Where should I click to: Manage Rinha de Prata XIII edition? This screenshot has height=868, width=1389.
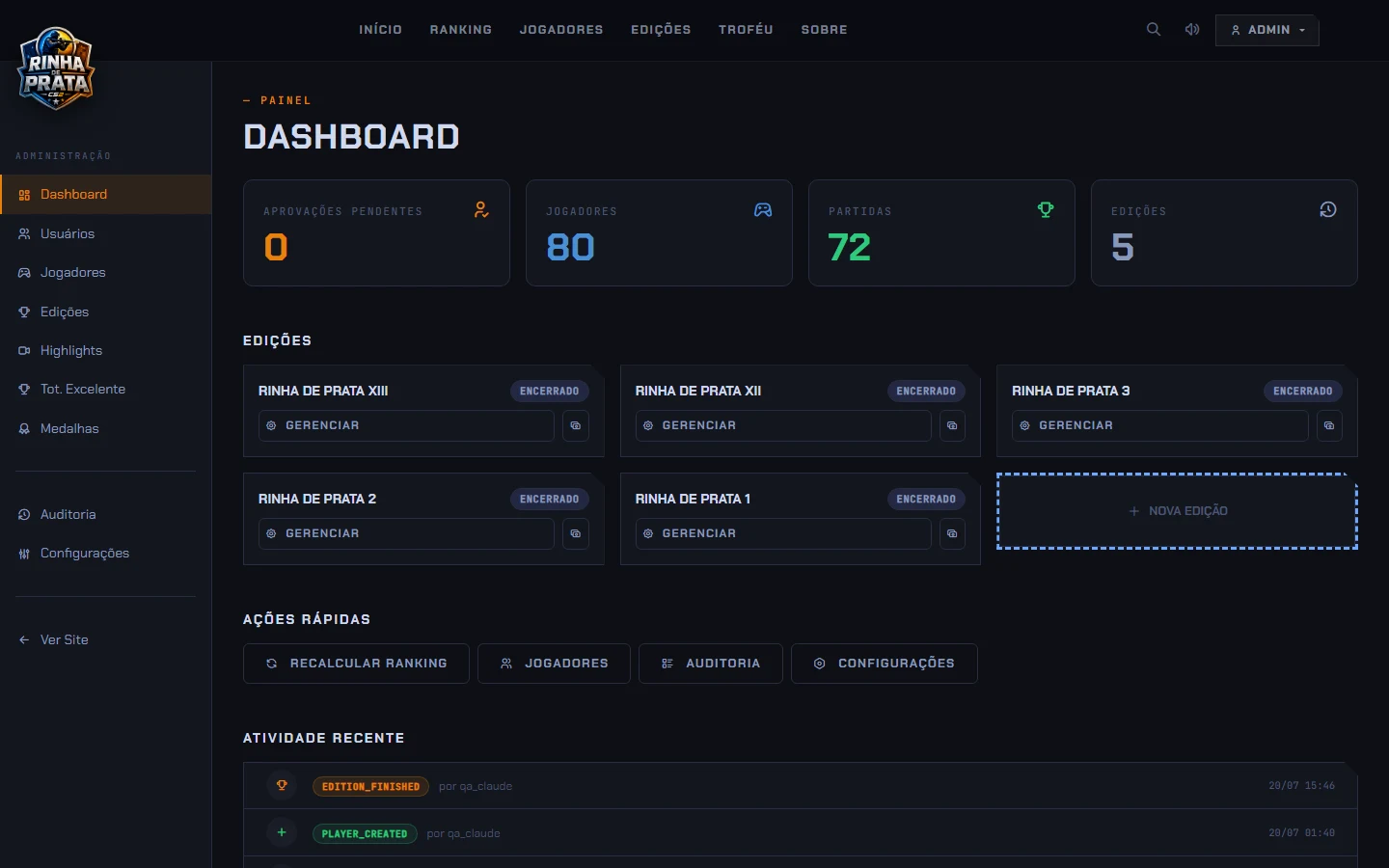(406, 425)
